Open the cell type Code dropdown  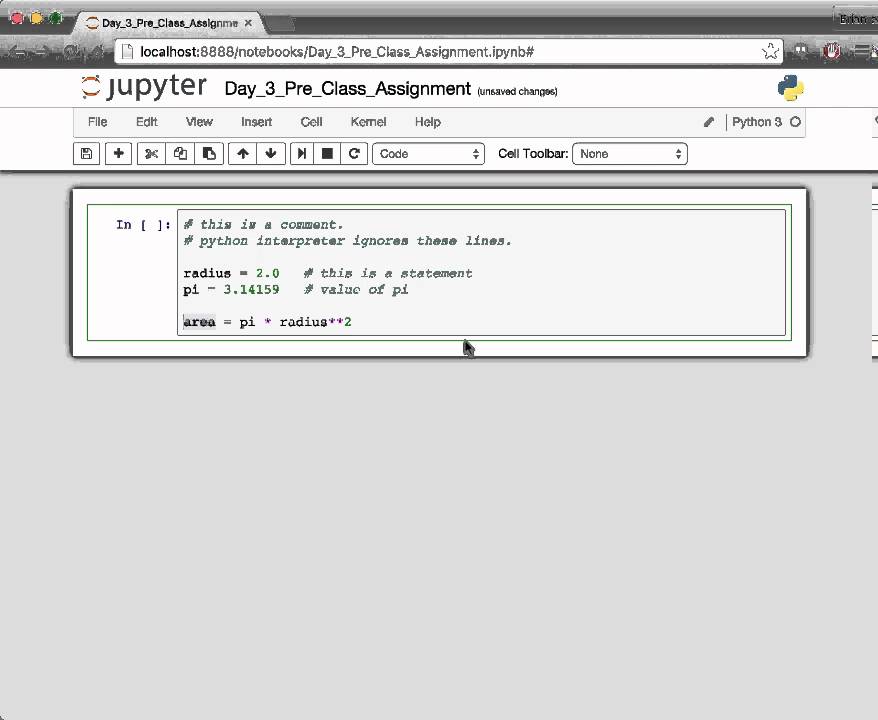pyautogui.click(x=428, y=154)
